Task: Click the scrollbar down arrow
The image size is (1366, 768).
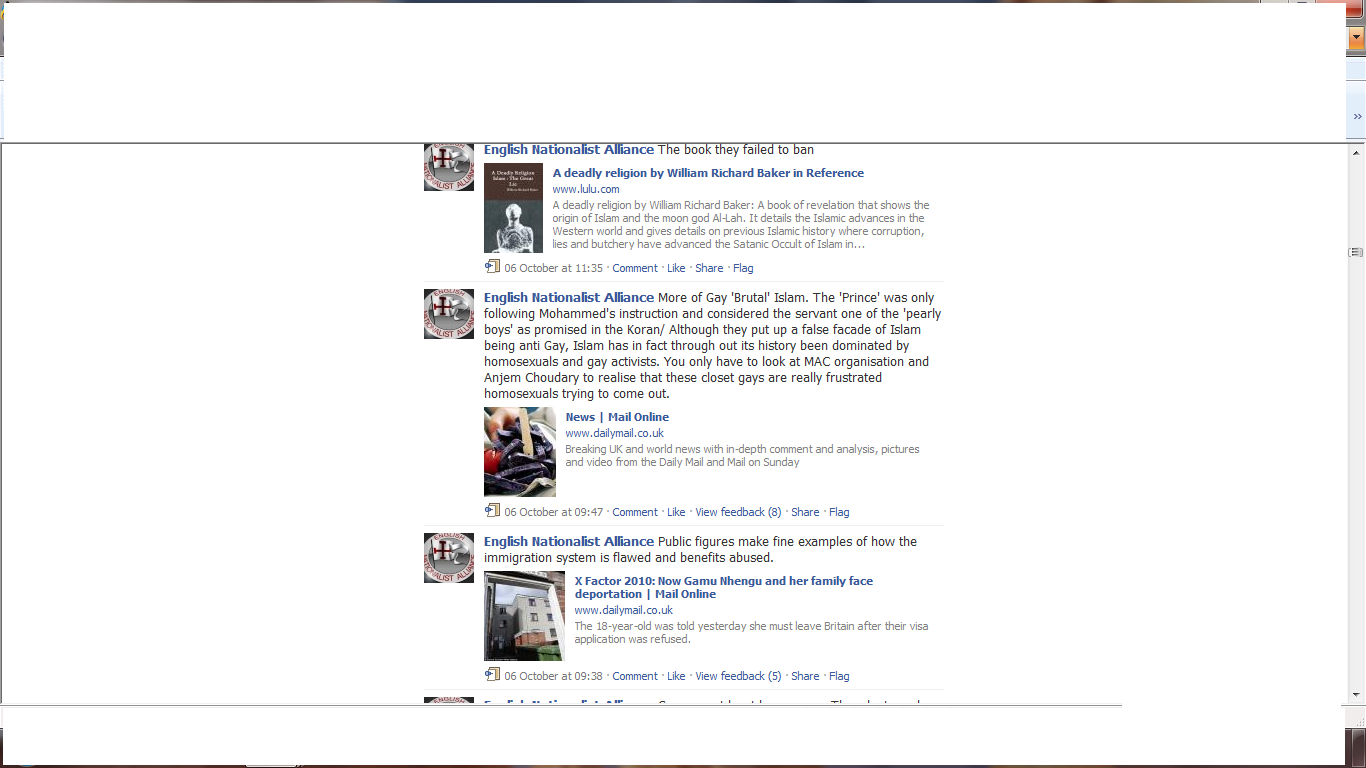Action: click(x=1356, y=694)
